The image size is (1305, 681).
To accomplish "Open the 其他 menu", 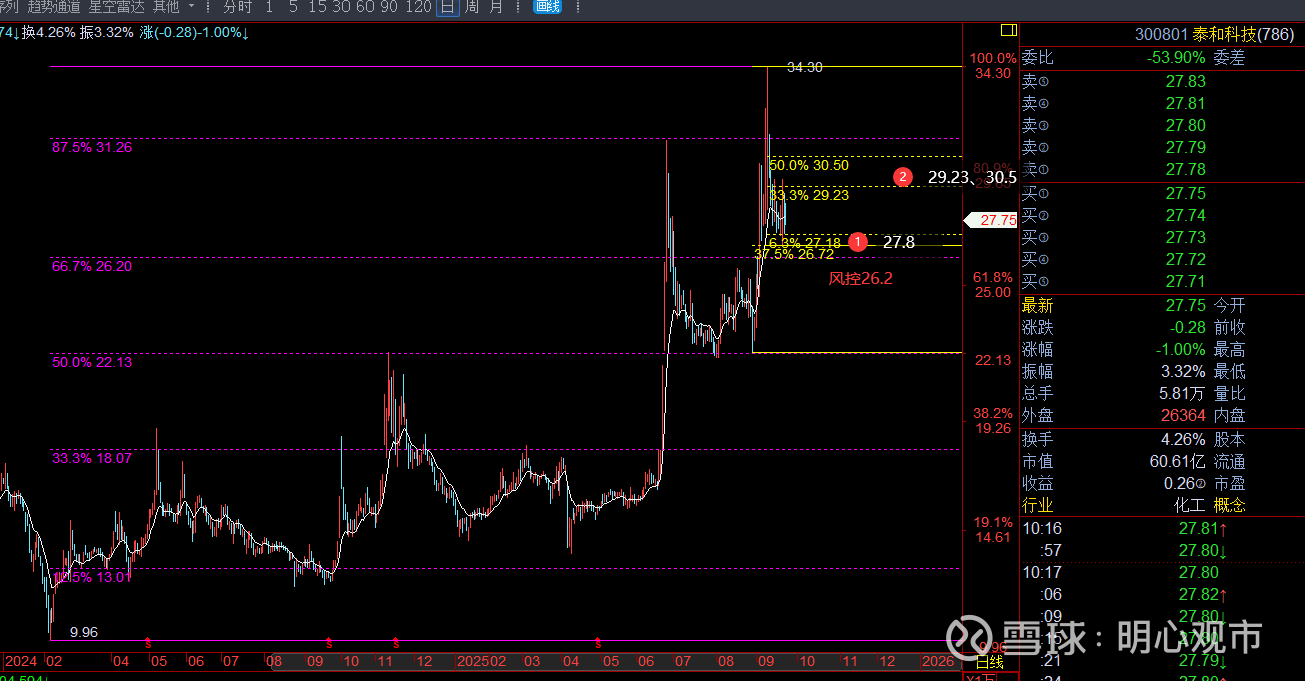I will pyautogui.click(x=166, y=7).
